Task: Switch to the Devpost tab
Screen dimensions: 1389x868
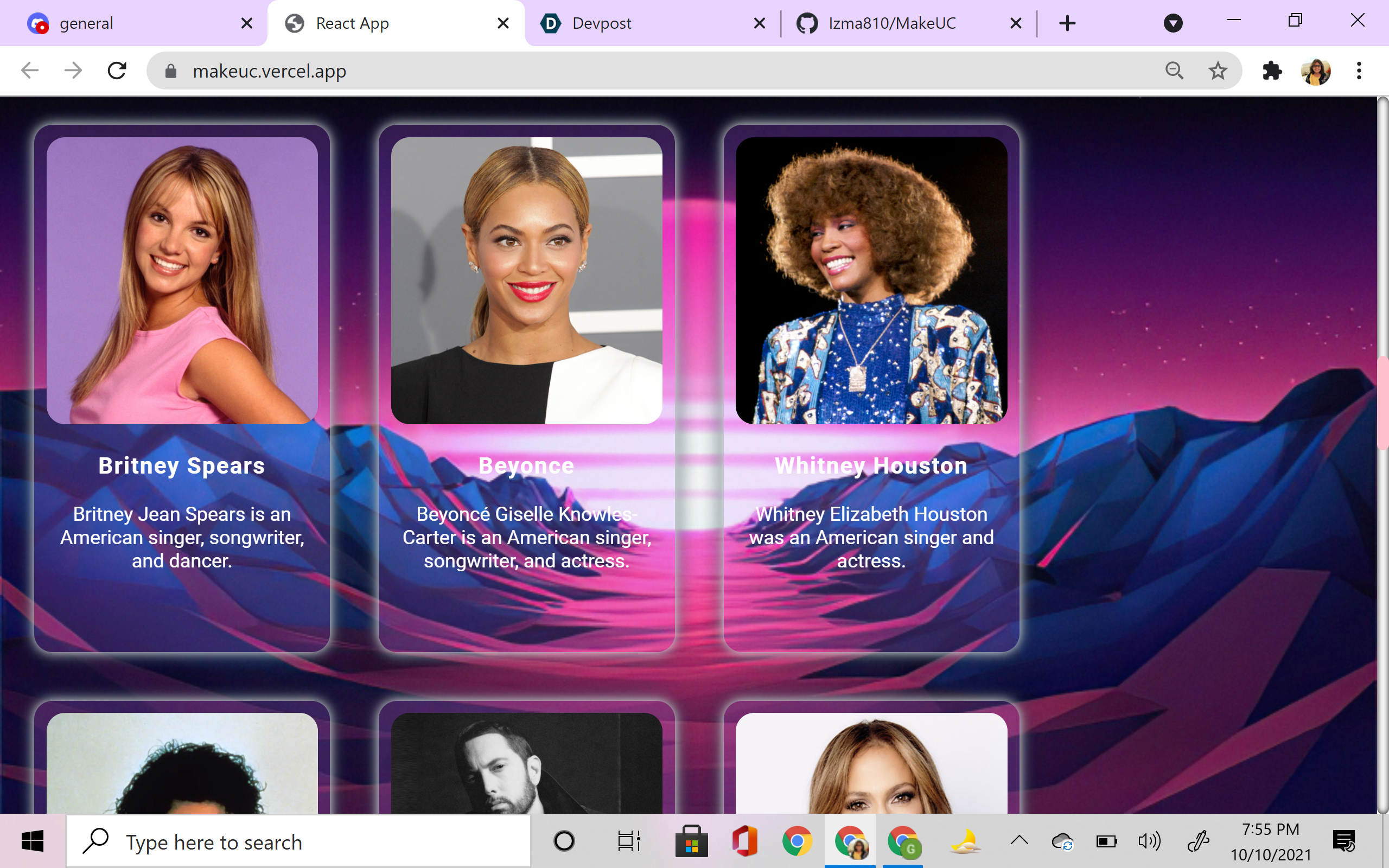Action: point(602,23)
